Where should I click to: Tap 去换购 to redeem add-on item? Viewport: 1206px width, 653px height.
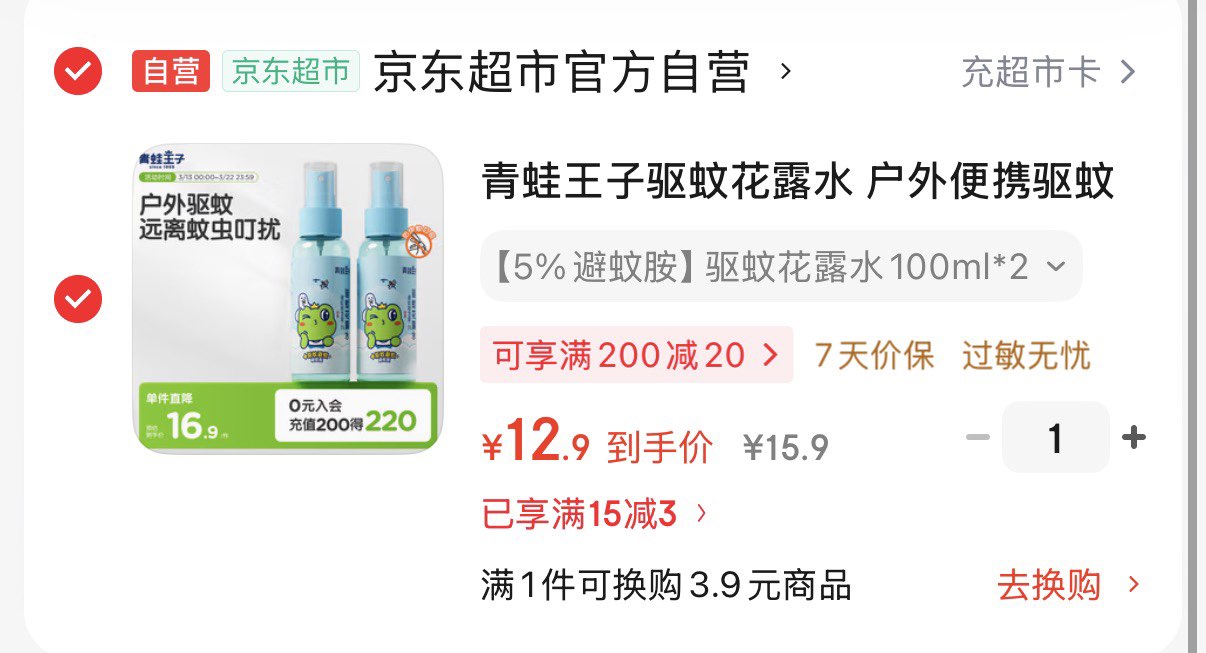point(1069,585)
